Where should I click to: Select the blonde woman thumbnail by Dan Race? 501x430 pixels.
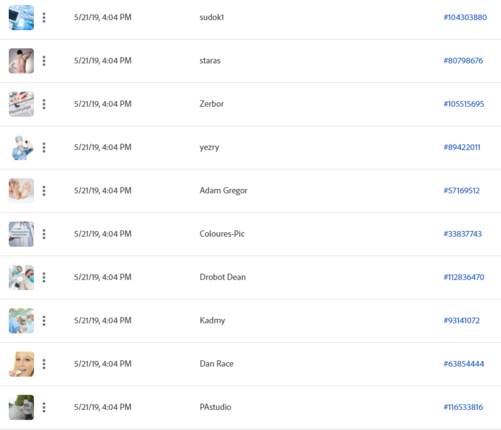[21, 364]
